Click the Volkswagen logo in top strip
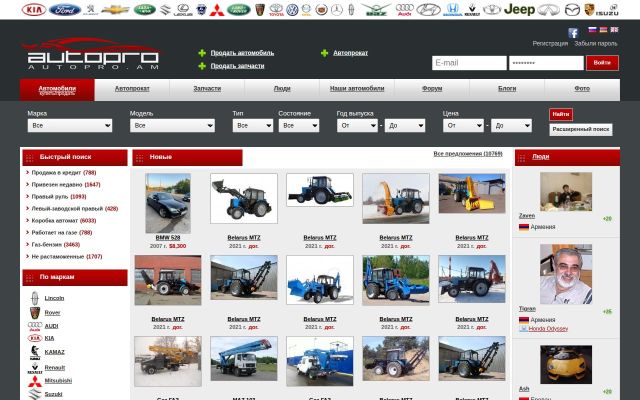 (292, 10)
